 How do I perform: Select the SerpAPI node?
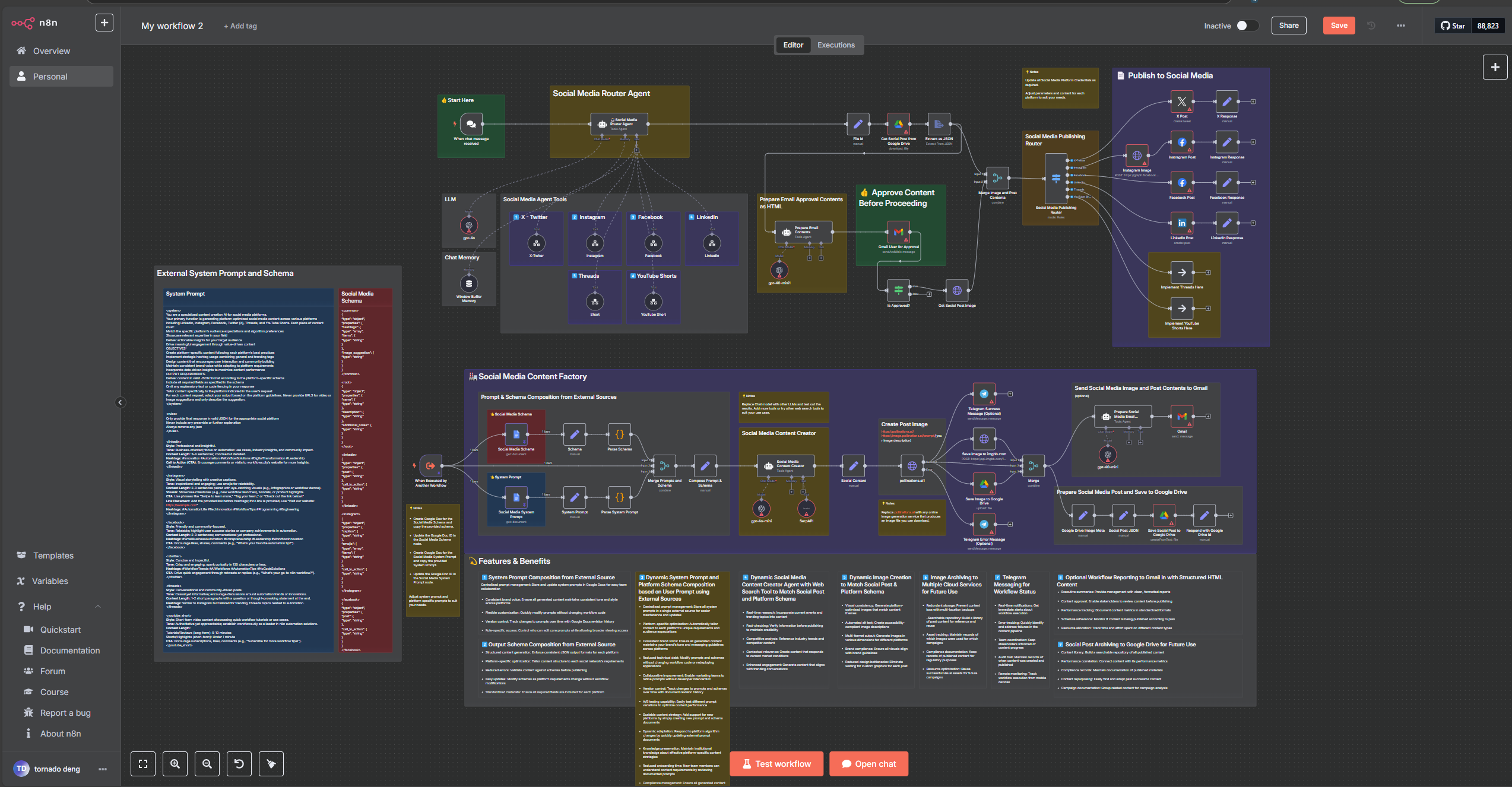pos(806,509)
